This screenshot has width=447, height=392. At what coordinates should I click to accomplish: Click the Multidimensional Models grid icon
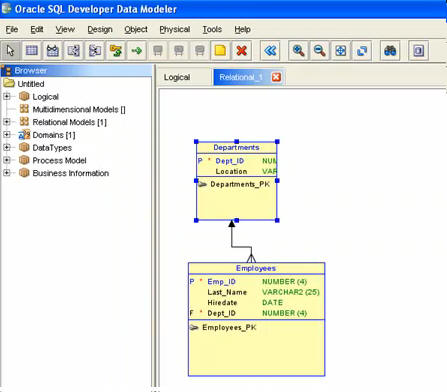point(24,109)
